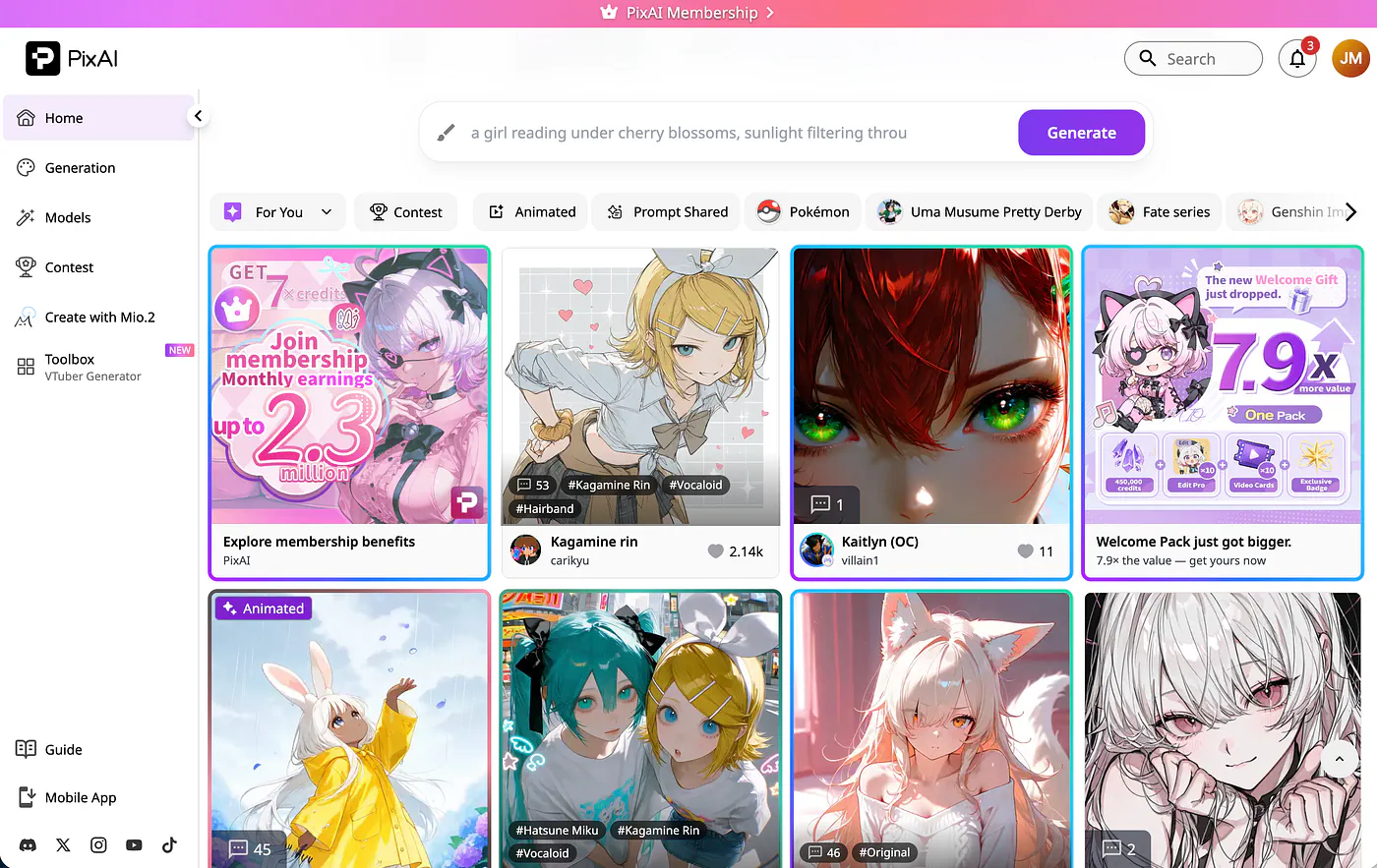Open comment count on Kaitlyn image
Screen dimensions: 1377x868
click(826, 504)
